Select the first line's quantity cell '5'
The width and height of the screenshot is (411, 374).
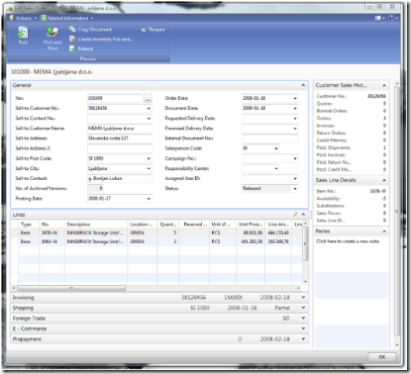168,233
